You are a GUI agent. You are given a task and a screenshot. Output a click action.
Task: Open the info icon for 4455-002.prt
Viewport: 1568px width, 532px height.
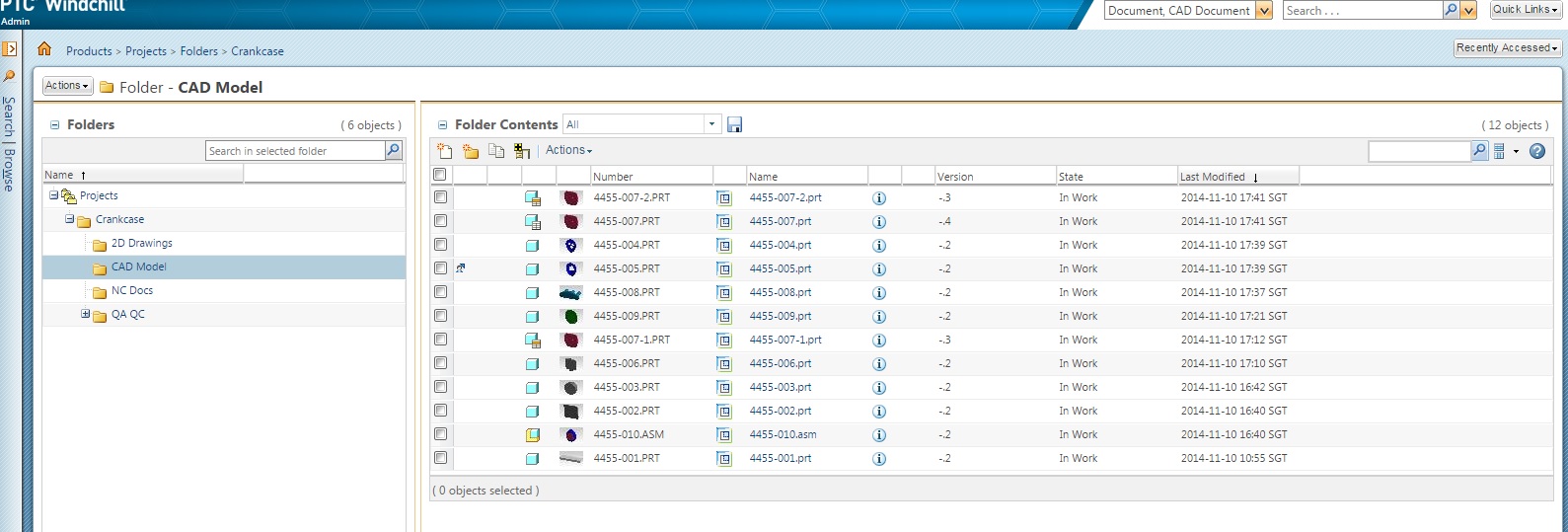(x=879, y=412)
